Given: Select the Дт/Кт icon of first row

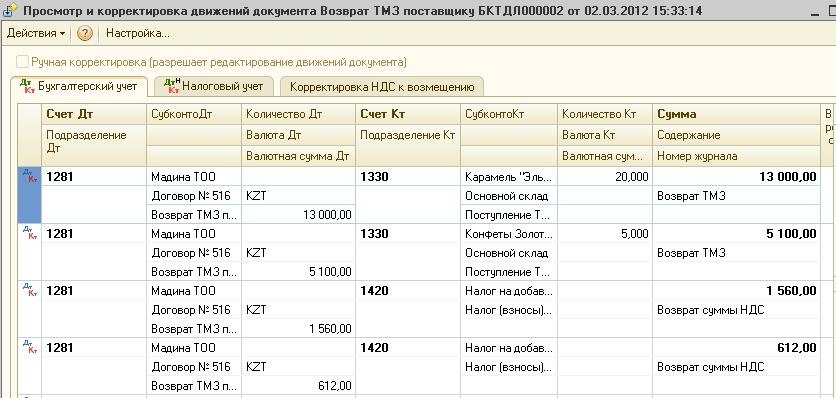Looking at the screenshot, I should point(29,176).
